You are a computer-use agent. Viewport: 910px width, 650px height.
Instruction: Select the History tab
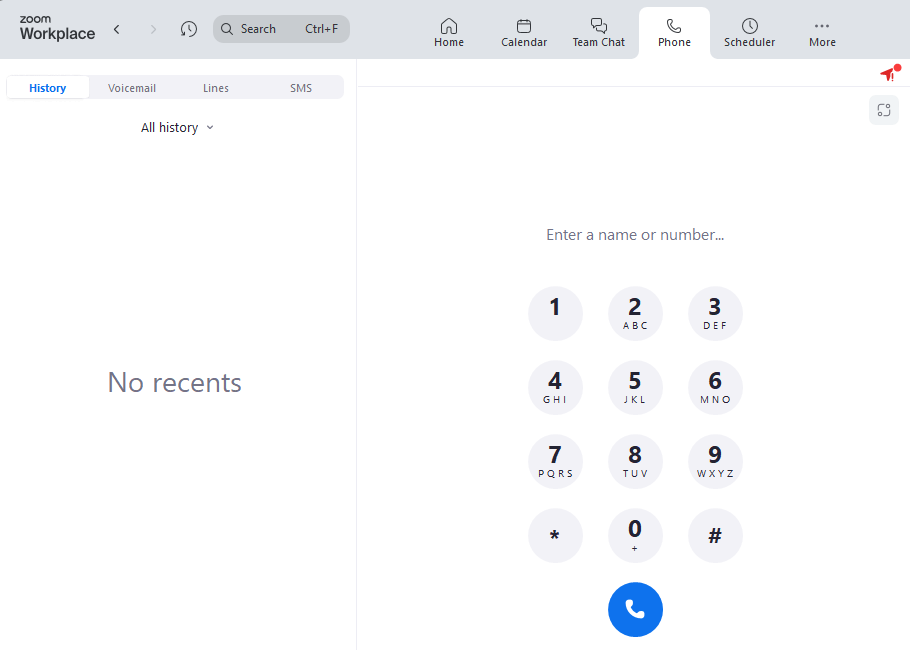pos(48,88)
